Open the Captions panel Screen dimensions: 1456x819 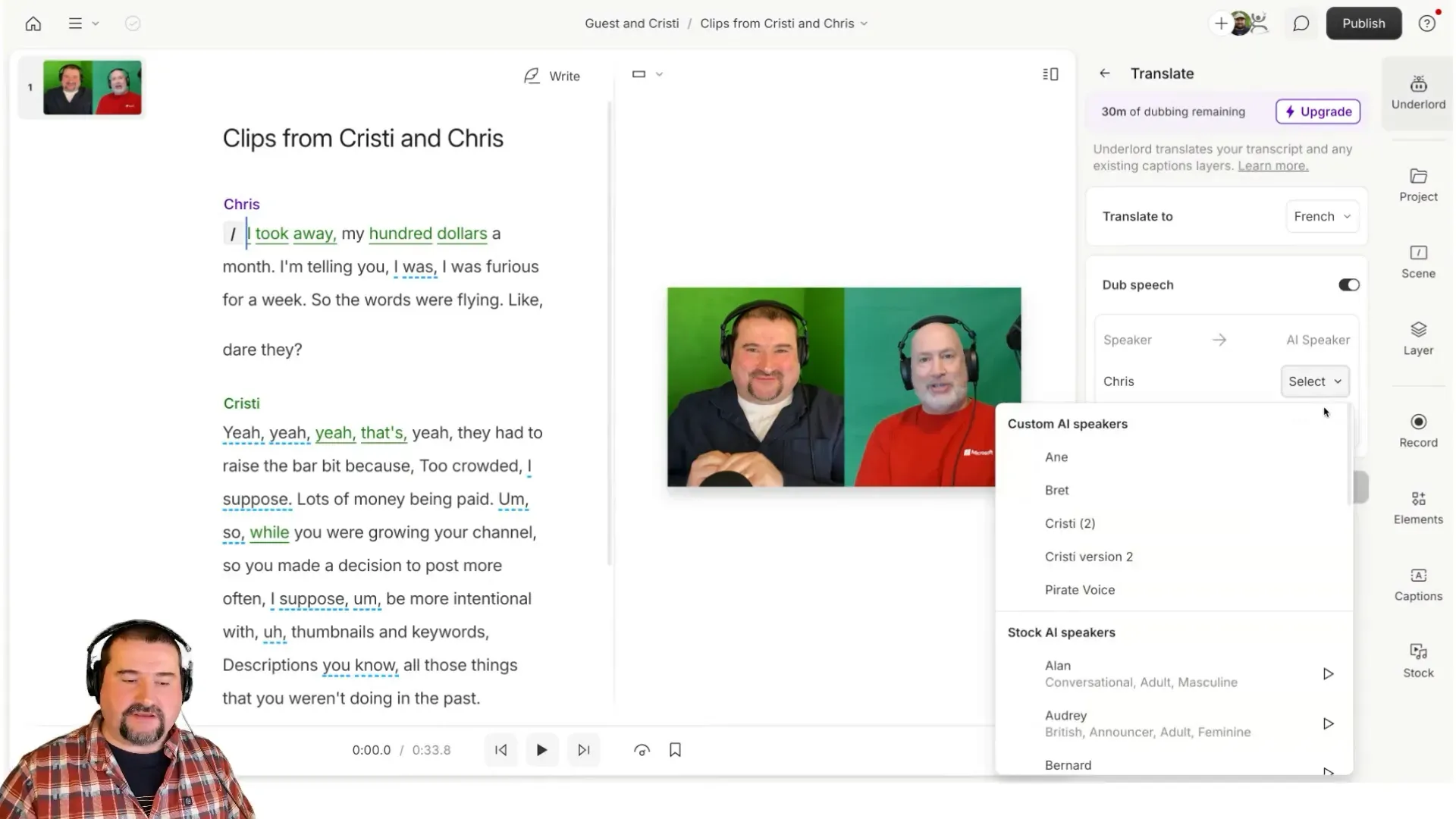click(x=1417, y=584)
